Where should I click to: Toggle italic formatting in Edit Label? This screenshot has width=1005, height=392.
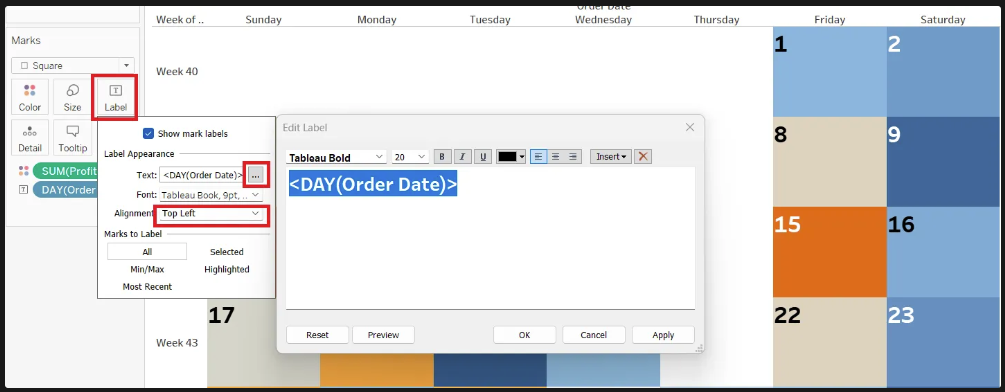[462, 156]
